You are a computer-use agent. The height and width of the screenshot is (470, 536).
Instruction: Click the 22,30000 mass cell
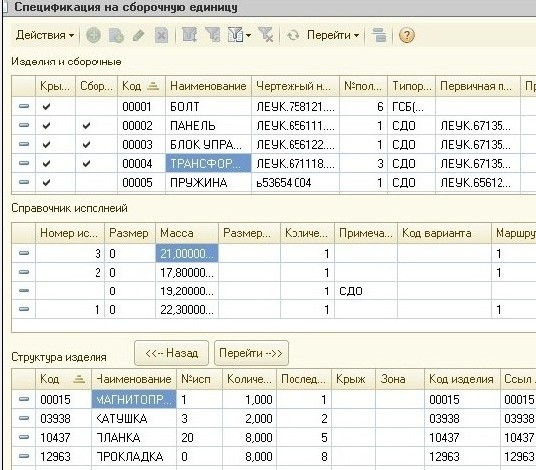(x=187, y=309)
